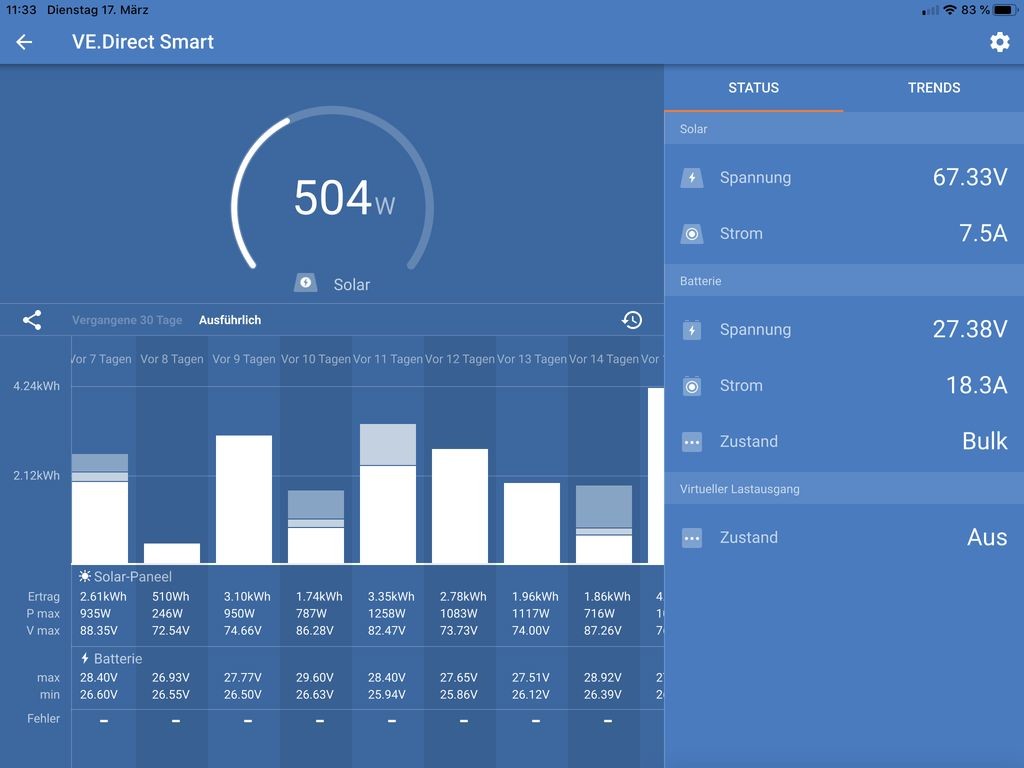Screen dimensions: 1024x768
Task: Tap the VE.Direct Smart title
Action: point(143,42)
